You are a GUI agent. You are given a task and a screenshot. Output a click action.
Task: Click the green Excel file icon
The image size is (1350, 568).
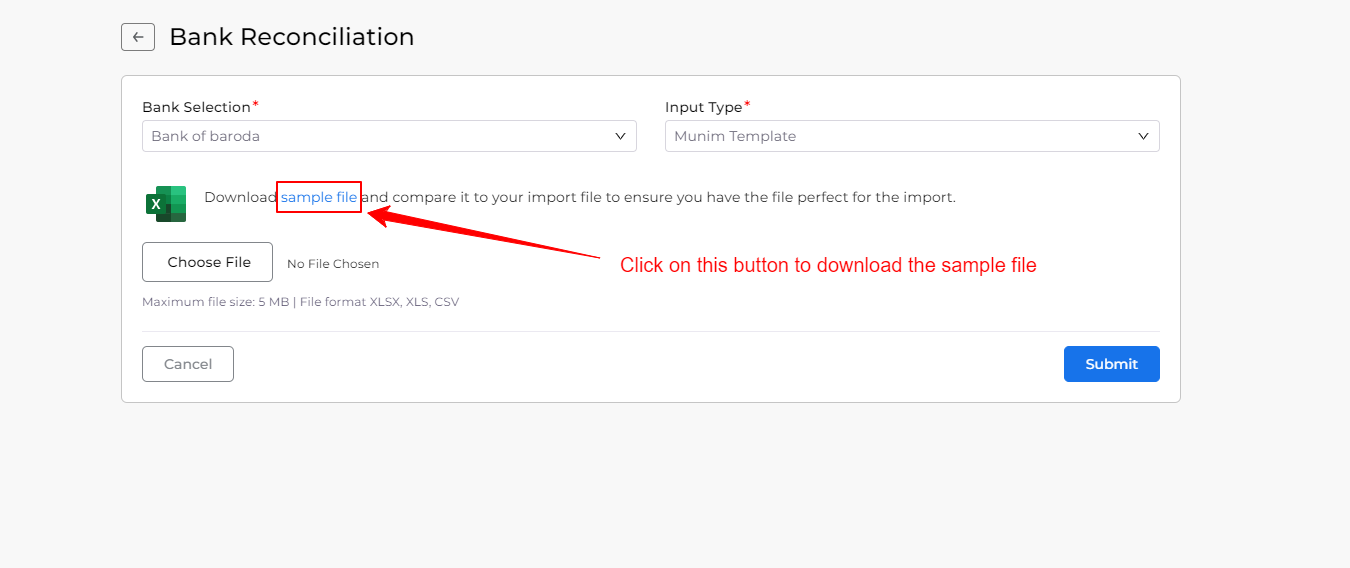pos(165,203)
